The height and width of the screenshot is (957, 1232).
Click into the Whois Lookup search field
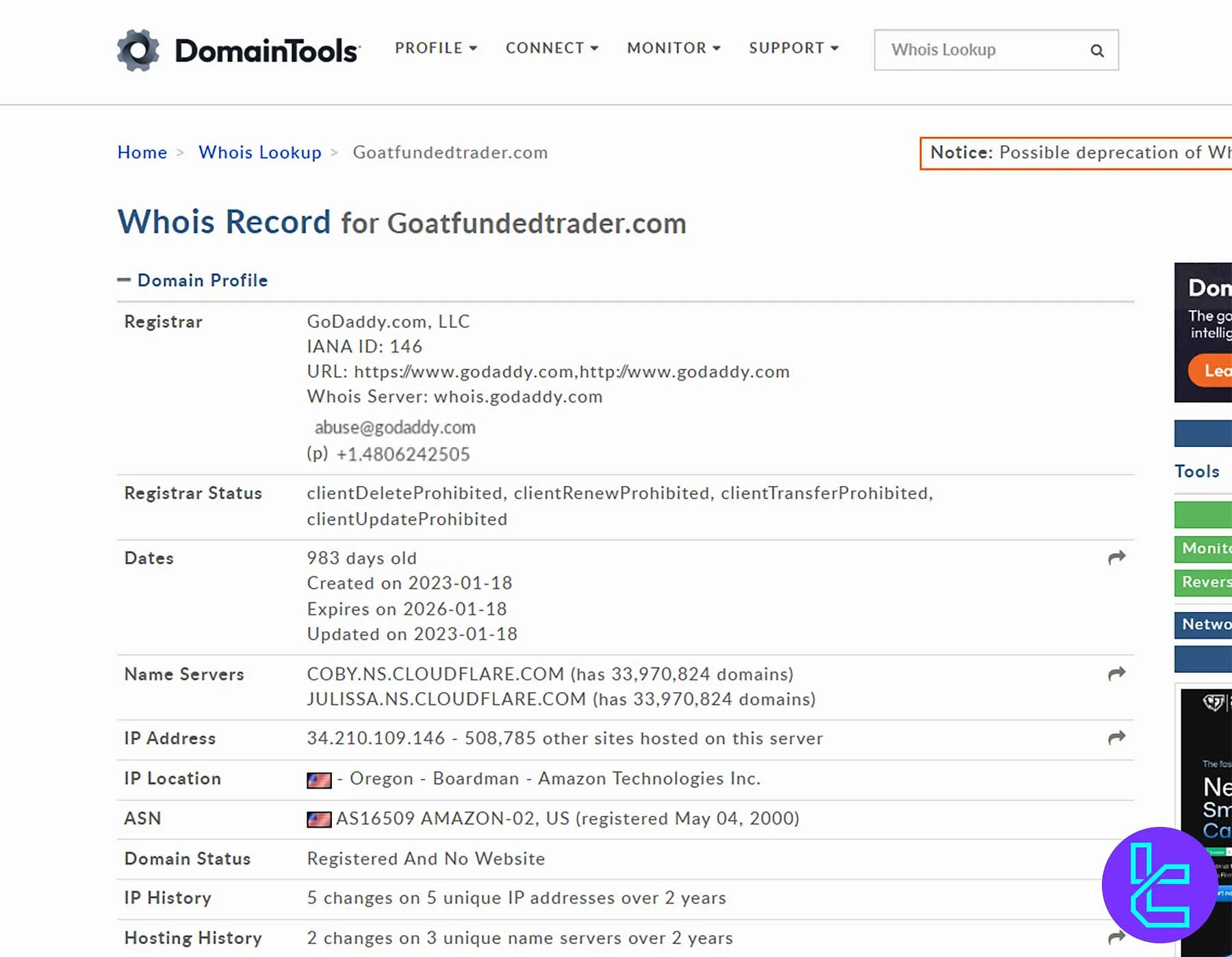[981, 50]
